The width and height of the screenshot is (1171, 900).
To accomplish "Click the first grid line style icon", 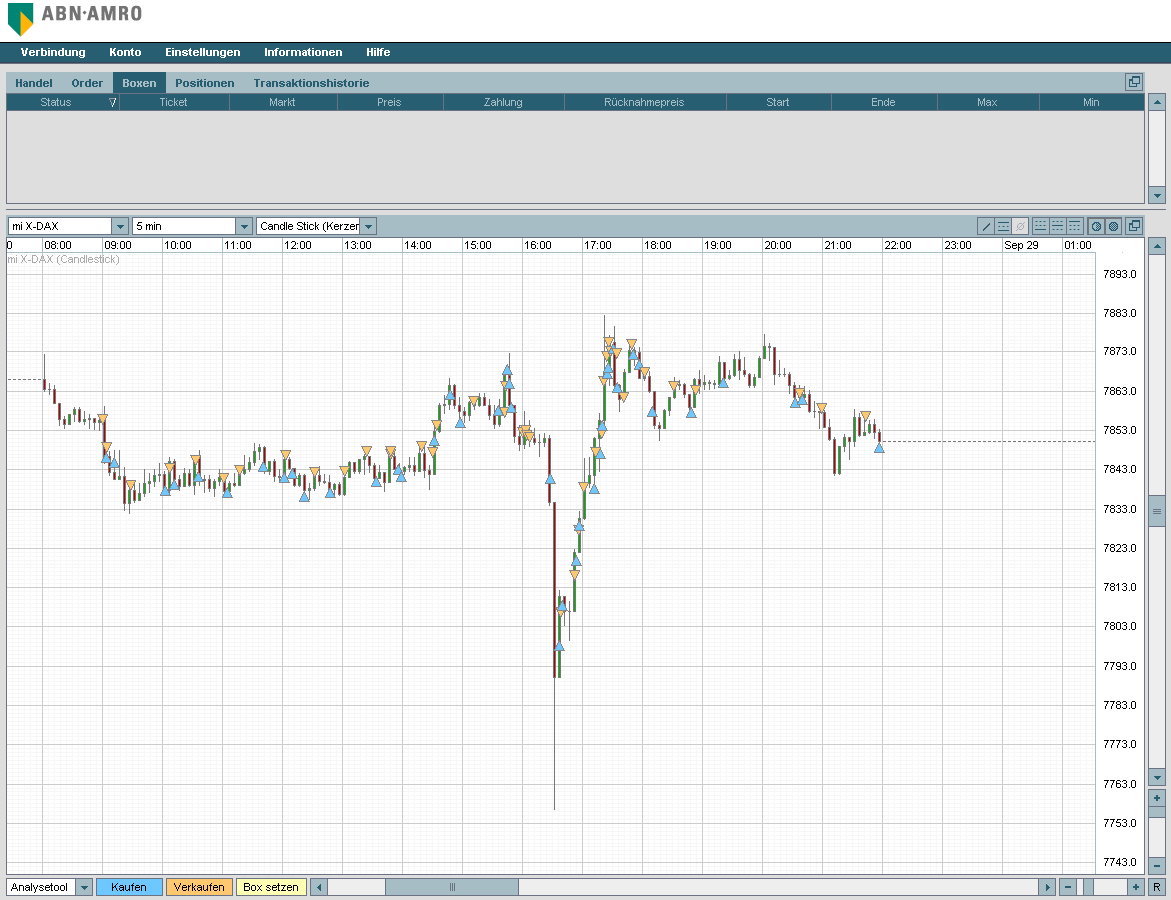I will point(1040,226).
